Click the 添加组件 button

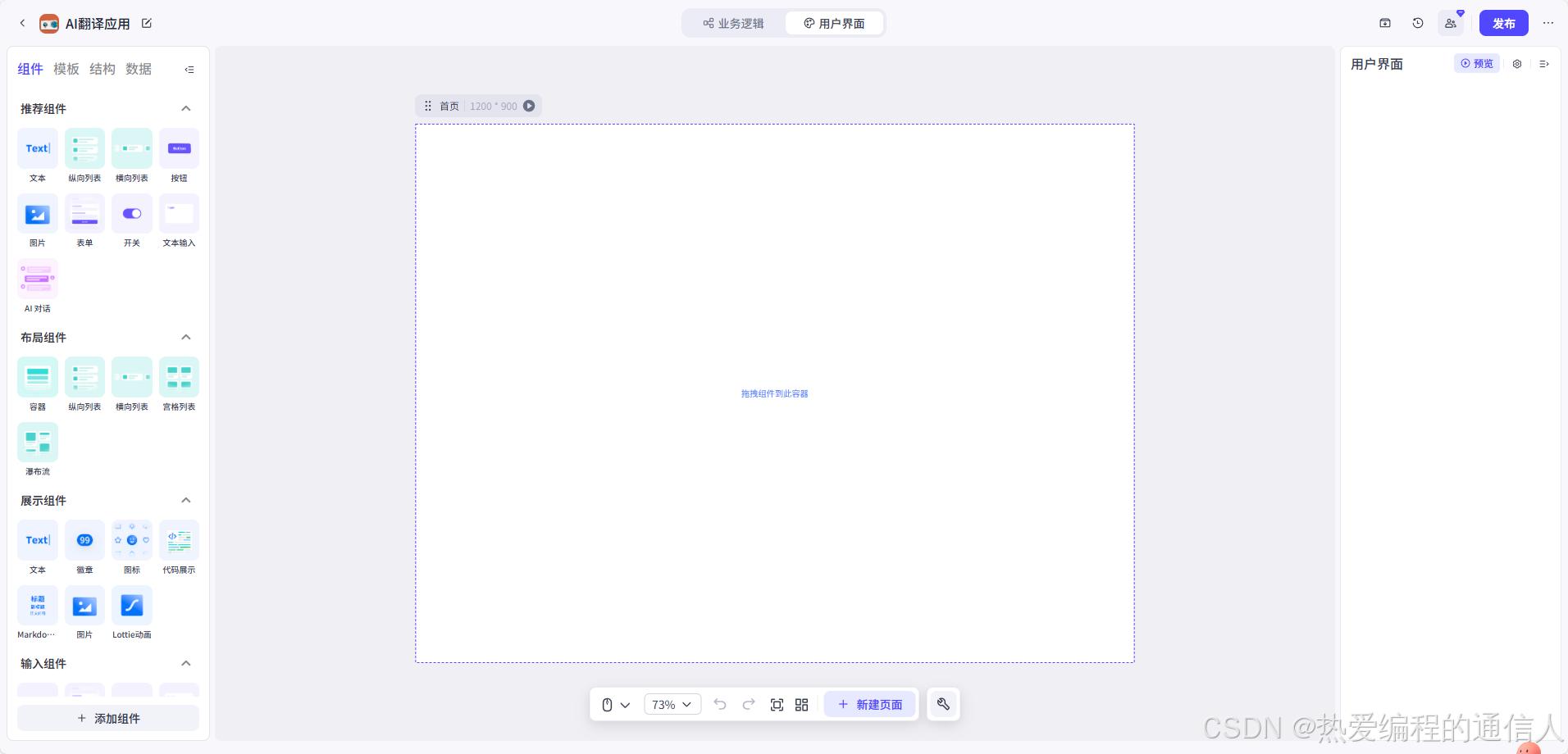point(108,718)
